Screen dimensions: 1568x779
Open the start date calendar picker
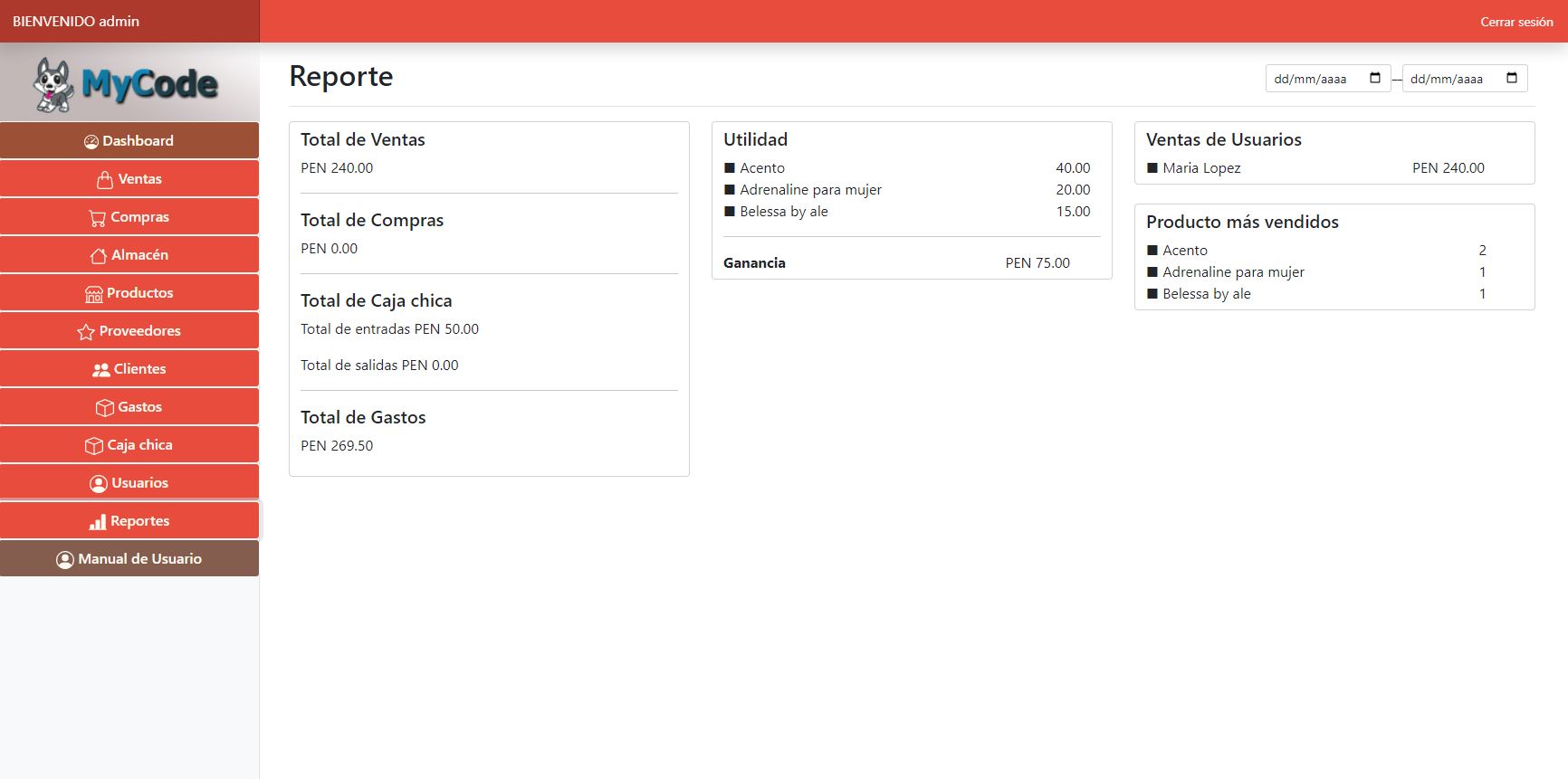1374,78
